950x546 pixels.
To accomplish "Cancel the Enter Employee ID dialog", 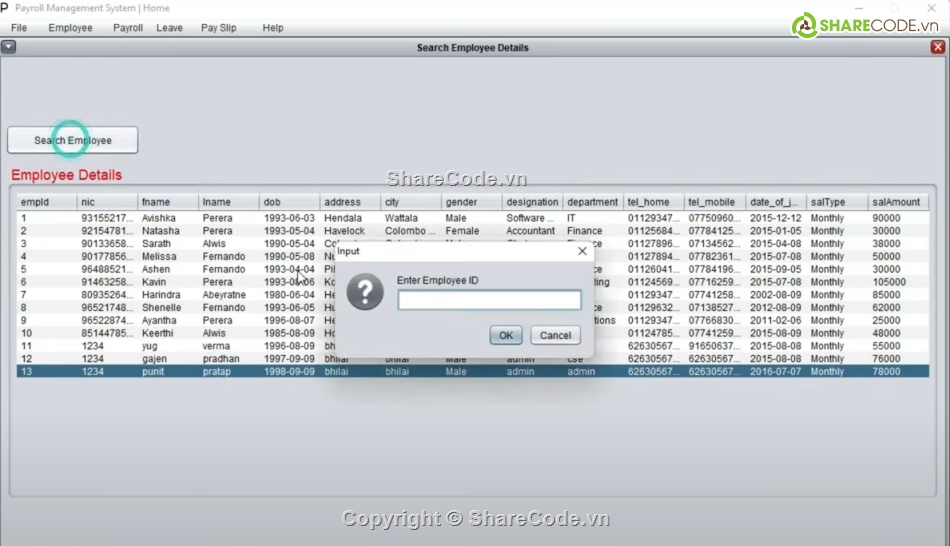I will pyautogui.click(x=555, y=336).
